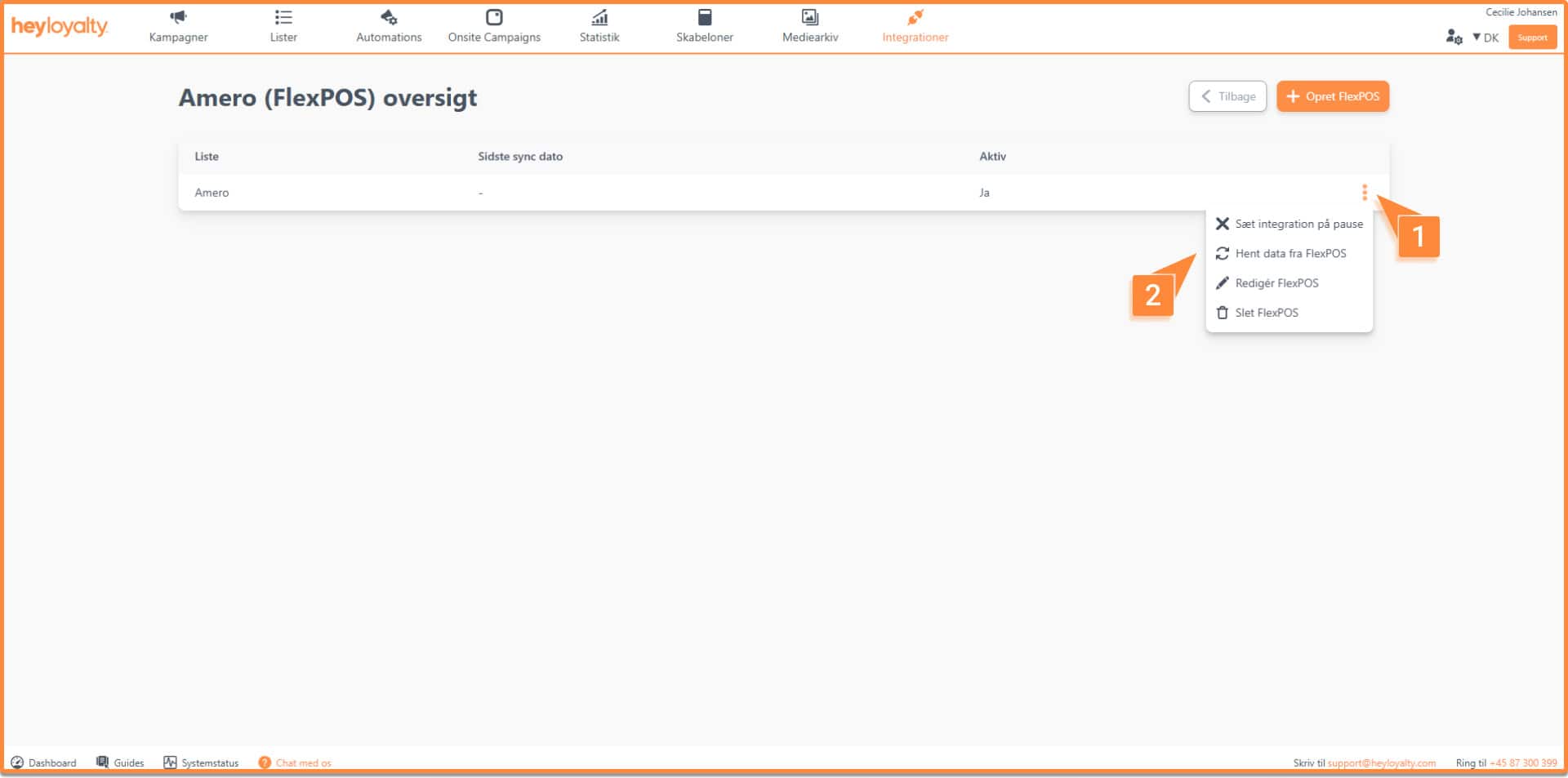Open Chat med os in footer
This screenshot has height=778, width=1568.
coord(302,763)
